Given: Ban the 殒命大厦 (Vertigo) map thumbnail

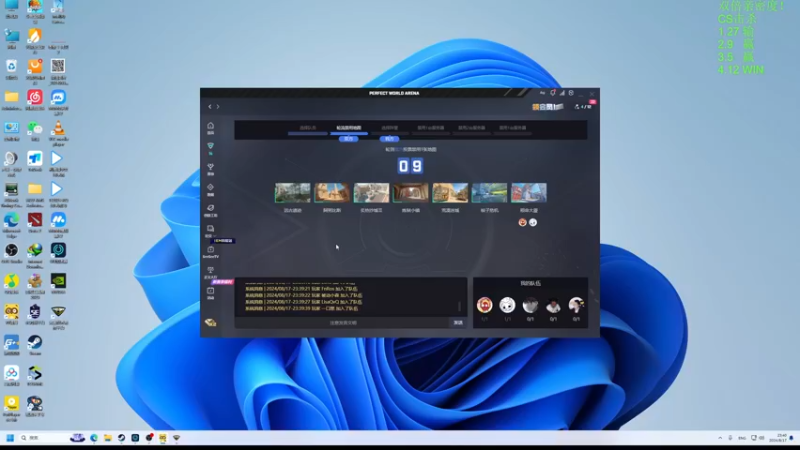Looking at the screenshot, I should coord(529,193).
